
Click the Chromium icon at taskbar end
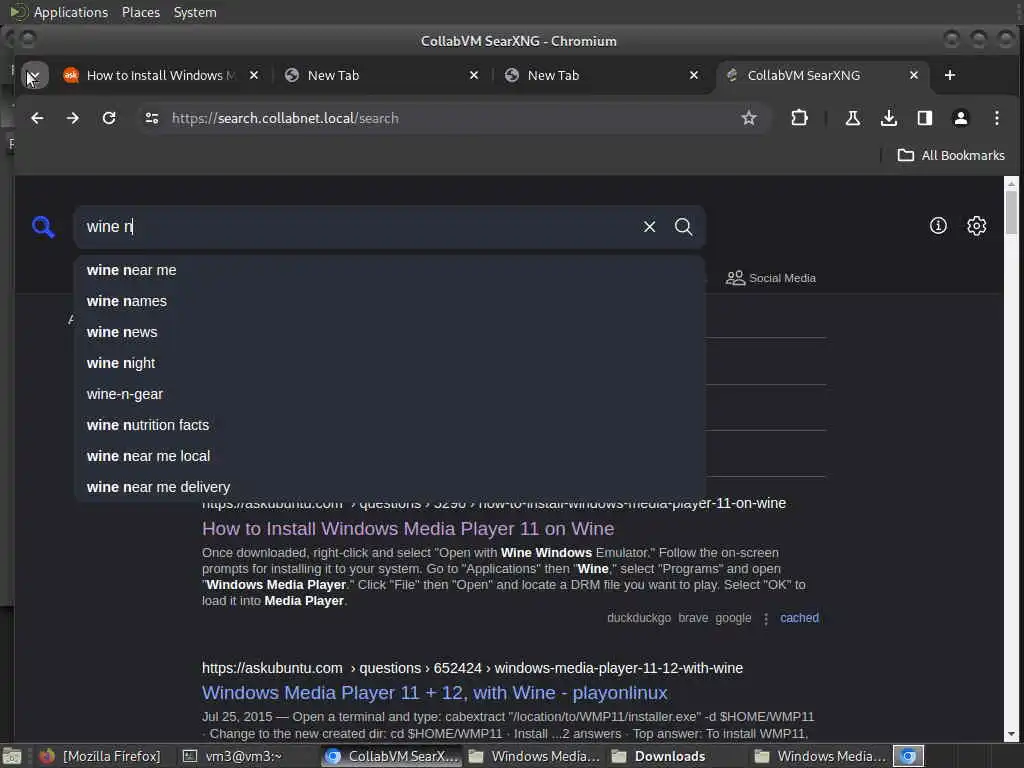[908, 756]
